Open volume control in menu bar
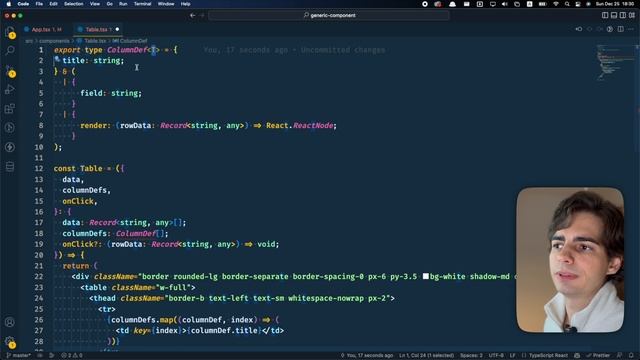The height and width of the screenshot is (360, 640). pos(504,4)
